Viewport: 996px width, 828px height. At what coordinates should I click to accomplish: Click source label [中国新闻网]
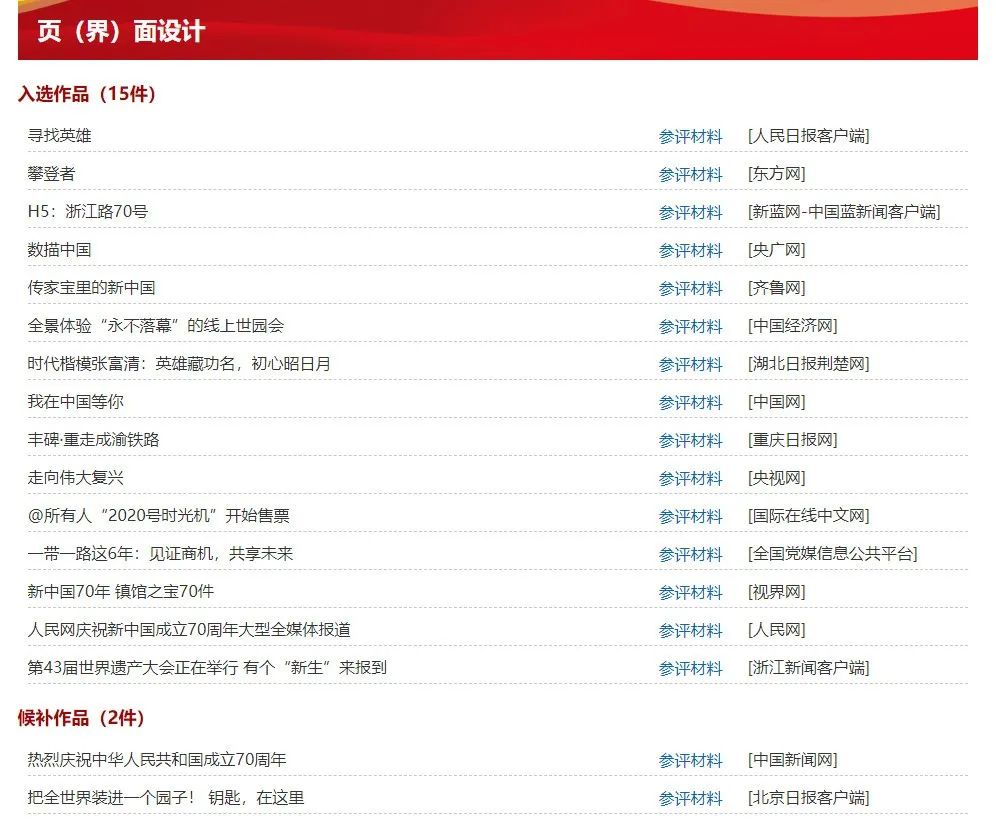coord(793,760)
